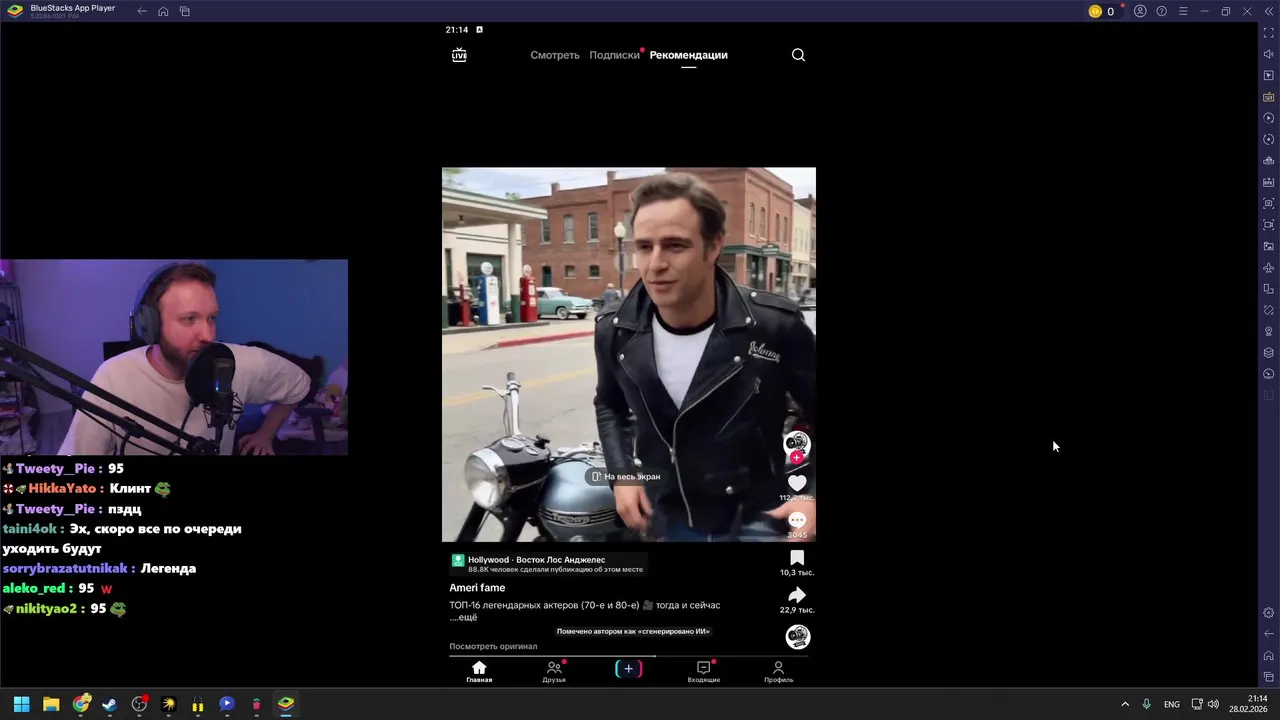Image resolution: width=1280 pixels, height=720 pixels.
Task: Open Chrome from the taskbar
Action: click(81, 704)
